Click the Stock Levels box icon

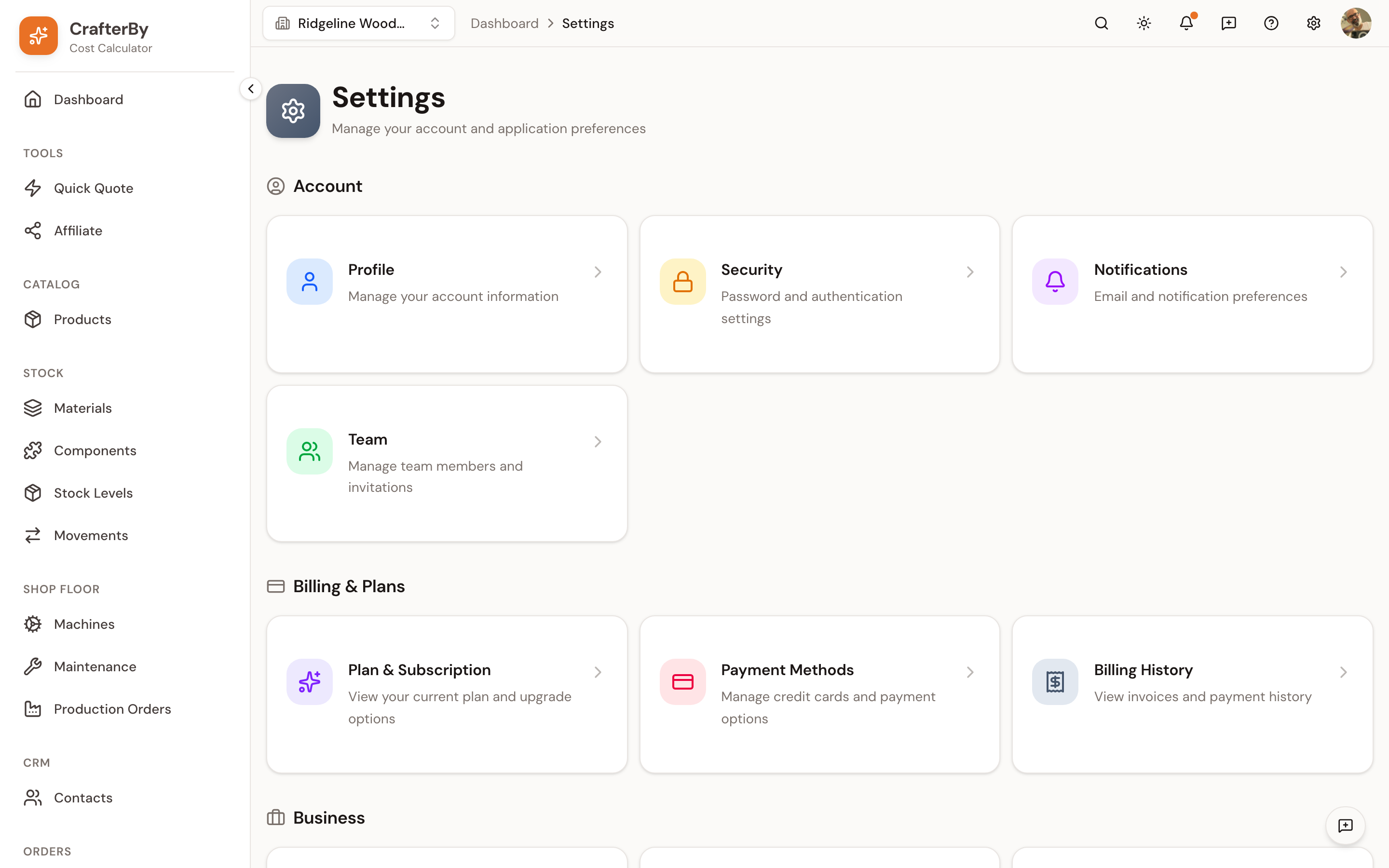33,493
